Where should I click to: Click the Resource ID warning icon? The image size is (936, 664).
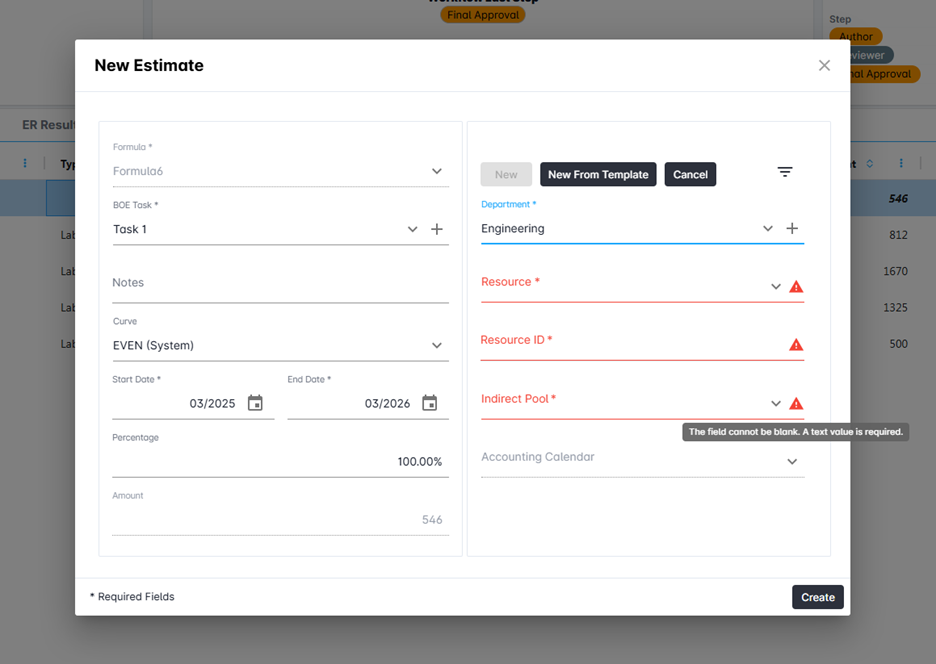[x=796, y=345]
